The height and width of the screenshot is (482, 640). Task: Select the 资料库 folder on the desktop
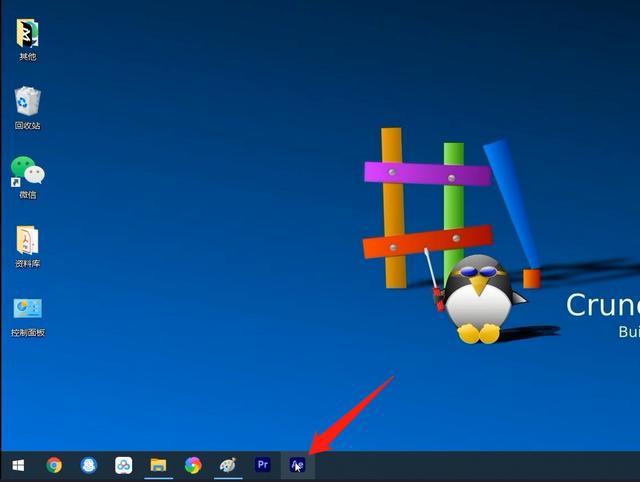27,247
